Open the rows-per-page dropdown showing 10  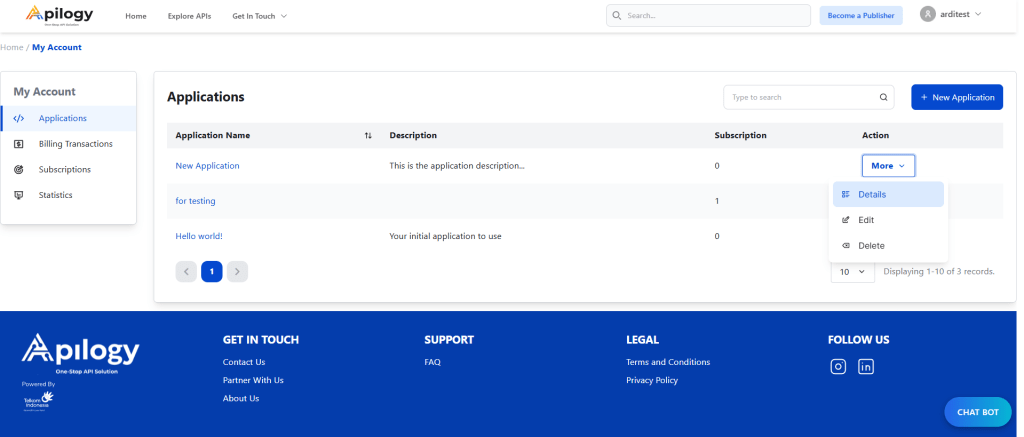point(852,271)
